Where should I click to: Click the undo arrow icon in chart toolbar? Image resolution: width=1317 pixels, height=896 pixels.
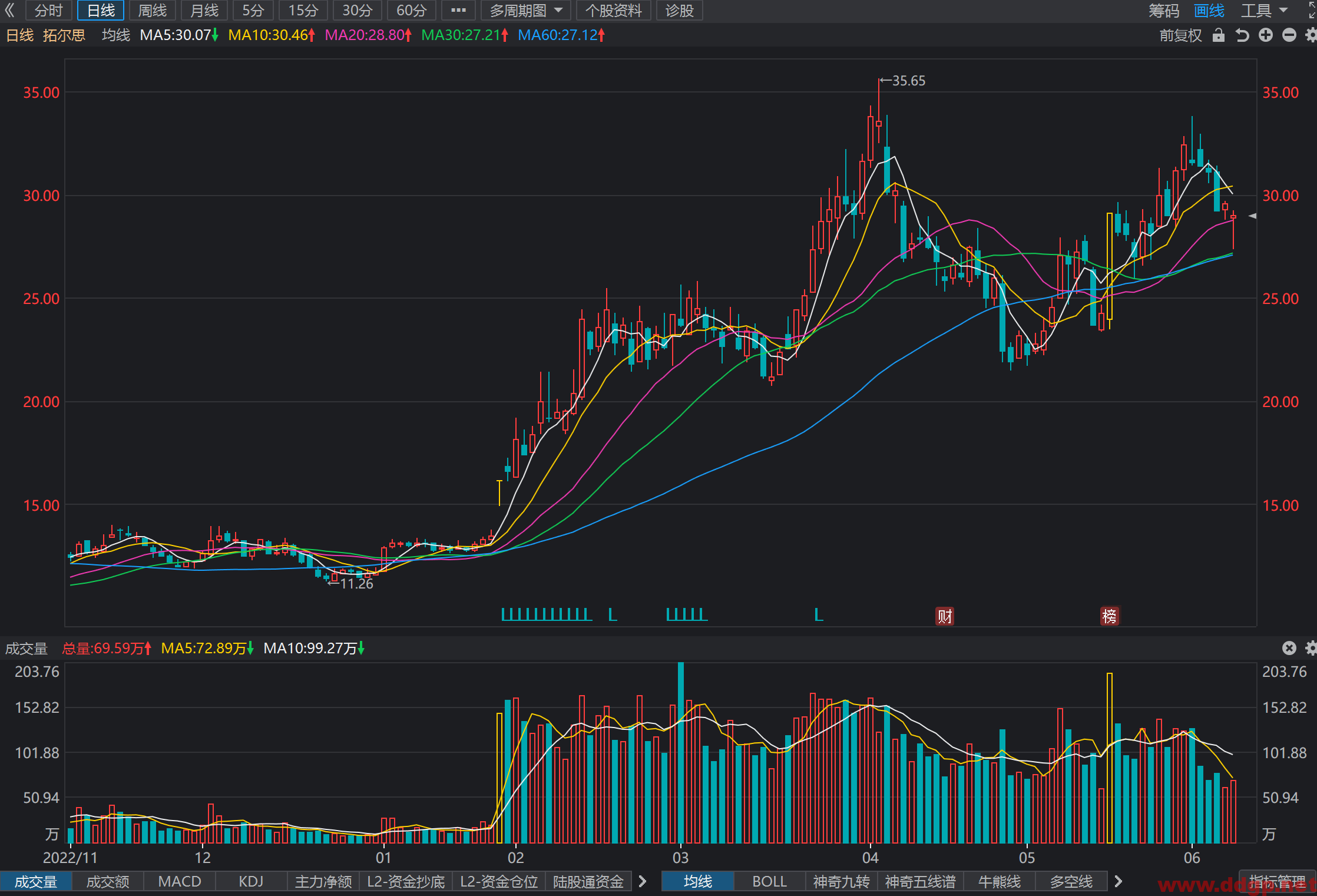pos(1242,35)
